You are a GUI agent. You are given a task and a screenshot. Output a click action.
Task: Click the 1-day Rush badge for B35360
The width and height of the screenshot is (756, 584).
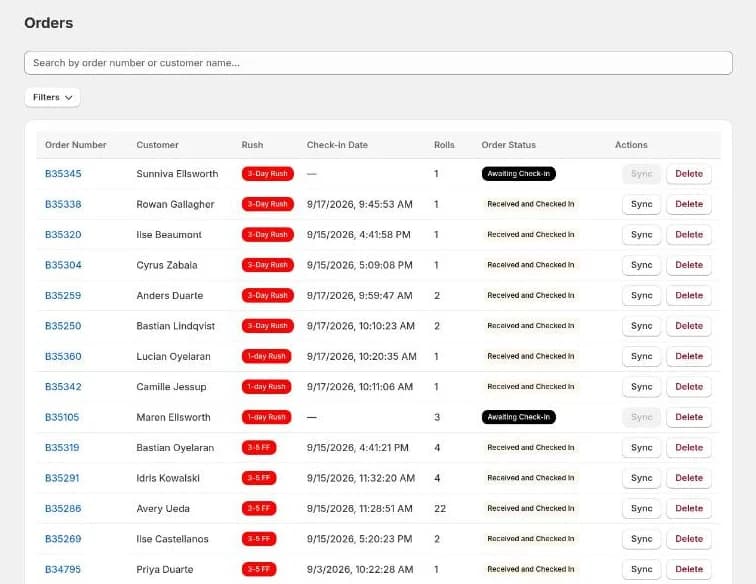[x=267, y=356]
